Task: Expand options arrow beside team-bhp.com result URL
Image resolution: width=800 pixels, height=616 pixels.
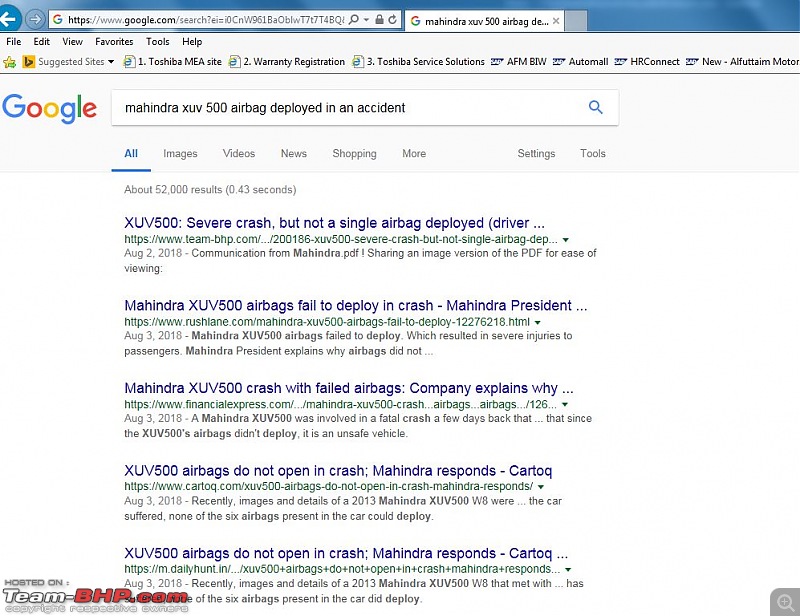Action: [565, 239]
